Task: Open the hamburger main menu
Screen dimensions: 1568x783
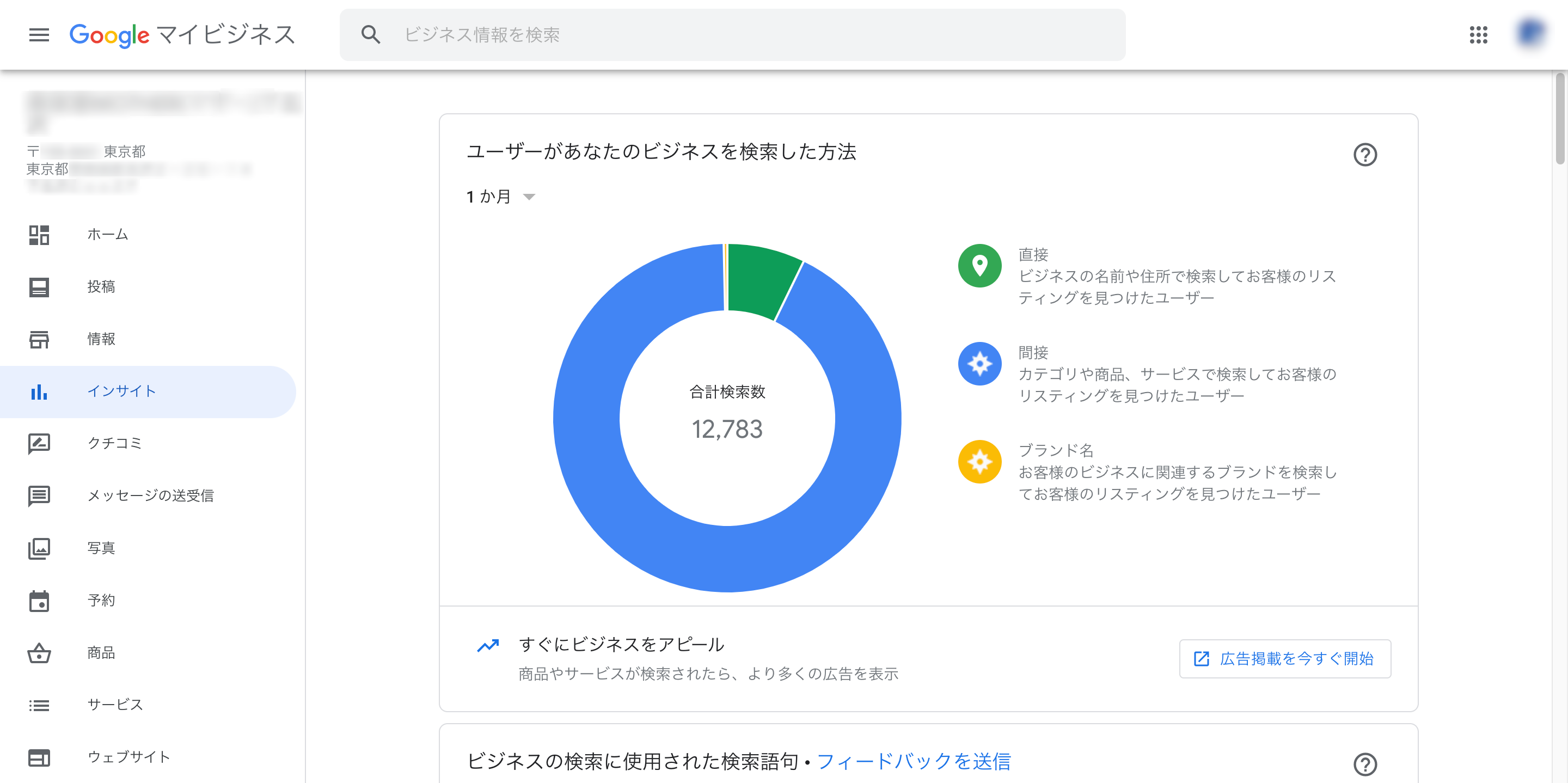Action: (39, 35)
